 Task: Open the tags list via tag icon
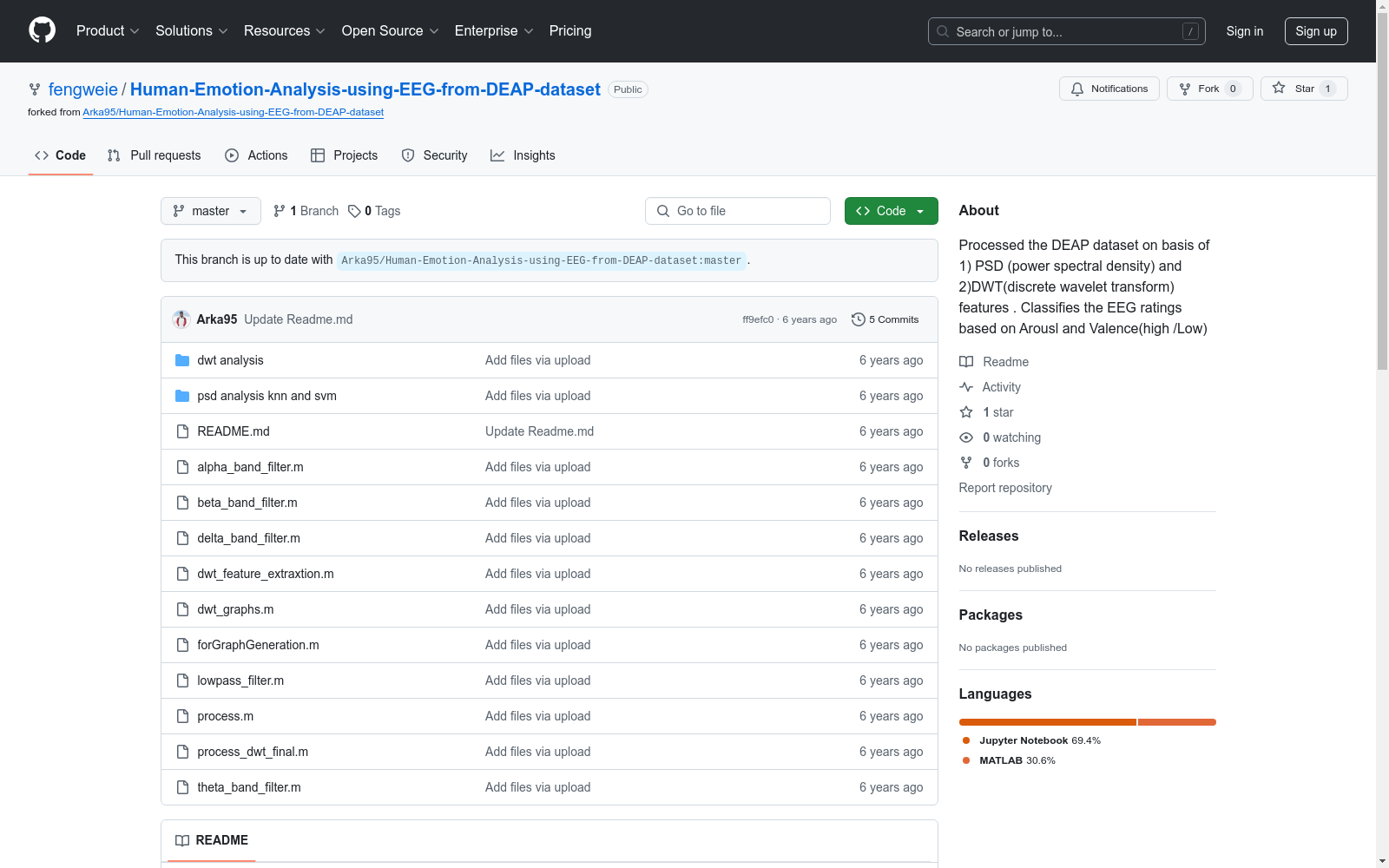click(x=354, y=211)
